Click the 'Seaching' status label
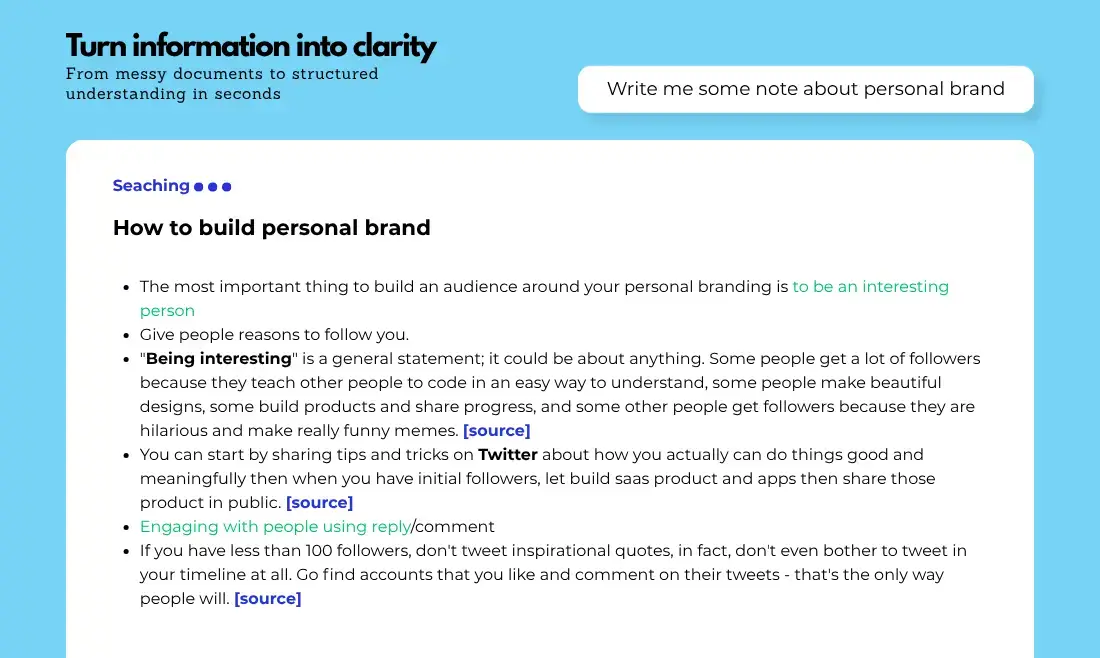Image resolution: width=1100 pixels, height=658 pixels. [151, 186]
